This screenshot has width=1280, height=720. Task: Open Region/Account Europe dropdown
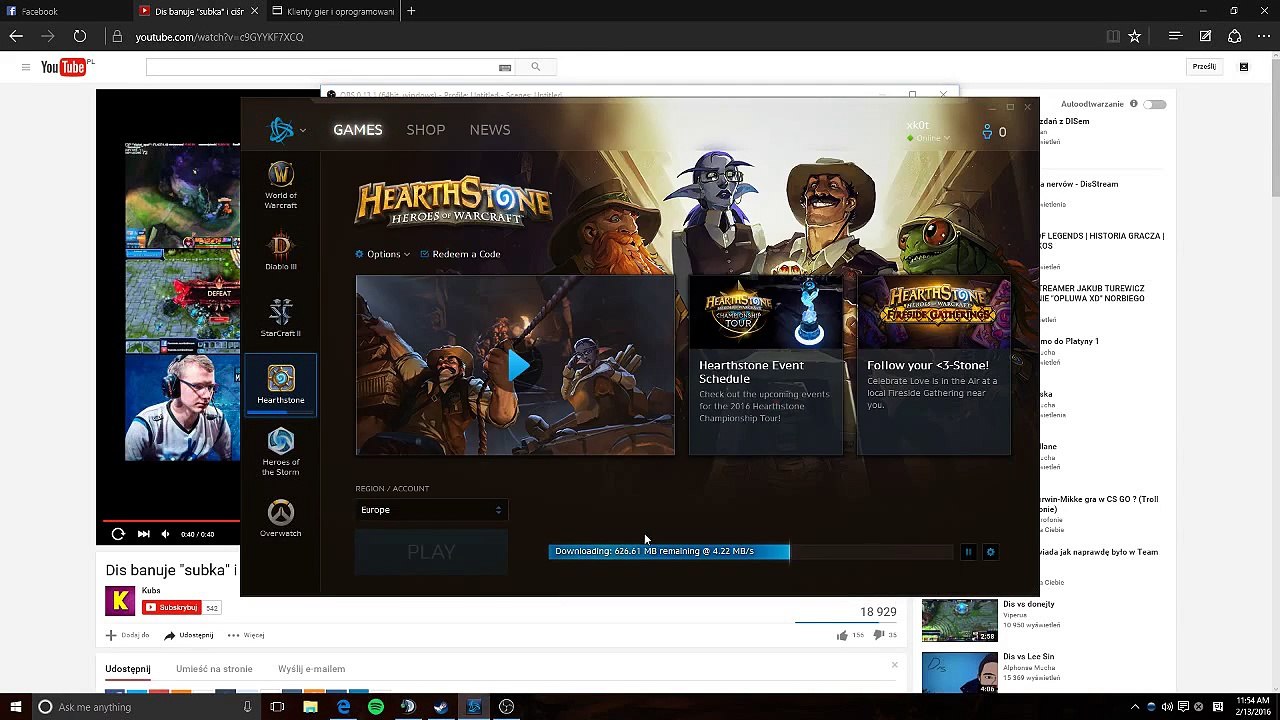(x=431, y=510)
